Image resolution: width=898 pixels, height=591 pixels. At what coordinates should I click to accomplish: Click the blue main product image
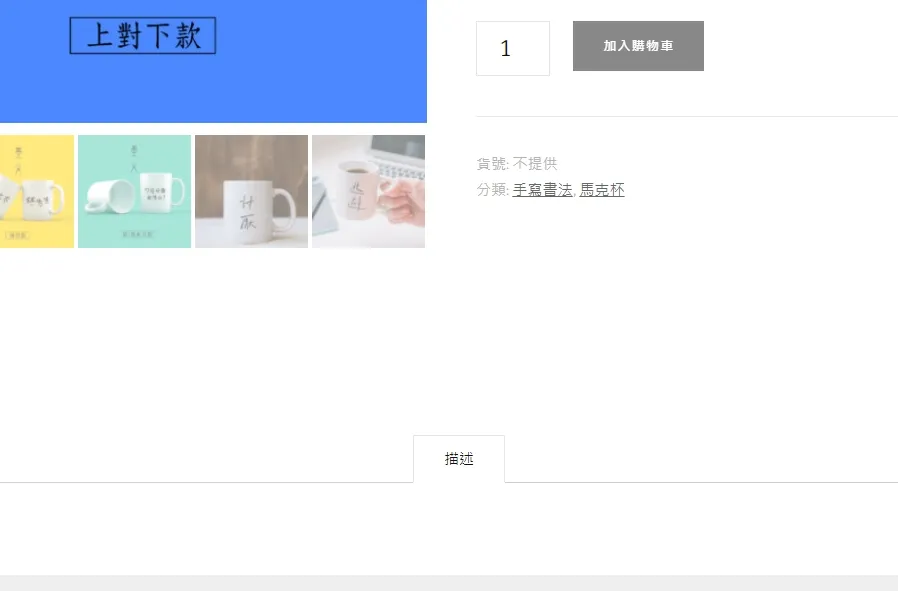coord(213,61)
